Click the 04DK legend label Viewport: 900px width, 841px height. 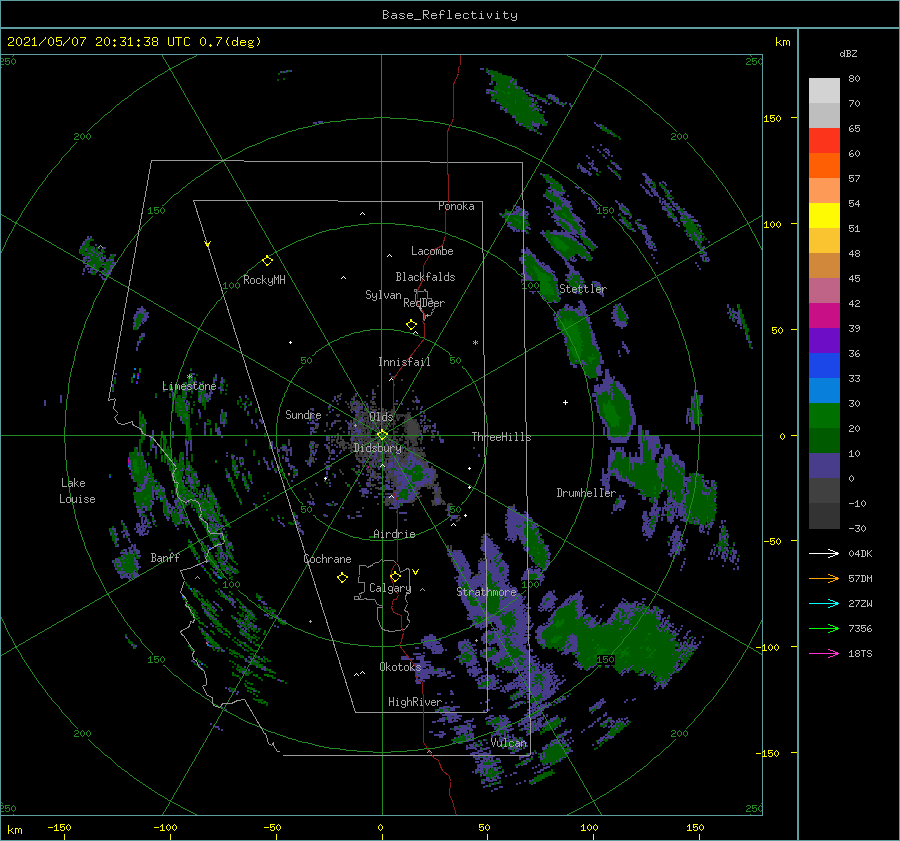pyautogui.click(x=860, y=553)
